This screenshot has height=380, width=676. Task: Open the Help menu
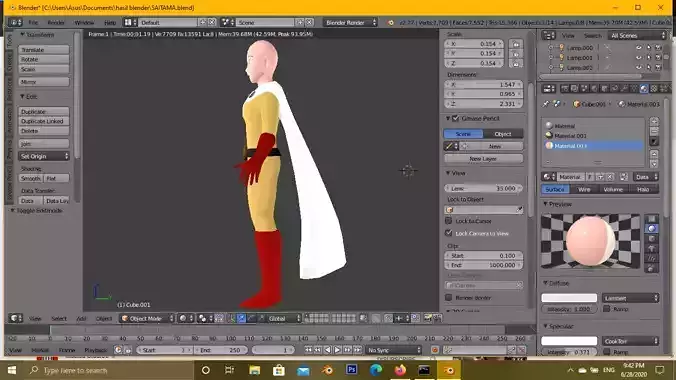[110, 22]
